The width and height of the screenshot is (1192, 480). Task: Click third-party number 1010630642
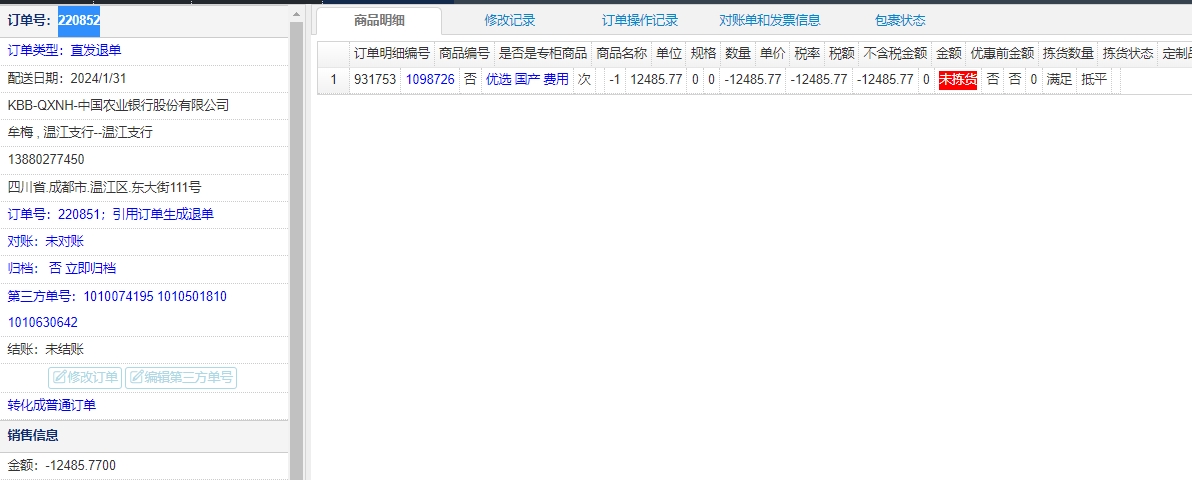click(x=43, y=323)
